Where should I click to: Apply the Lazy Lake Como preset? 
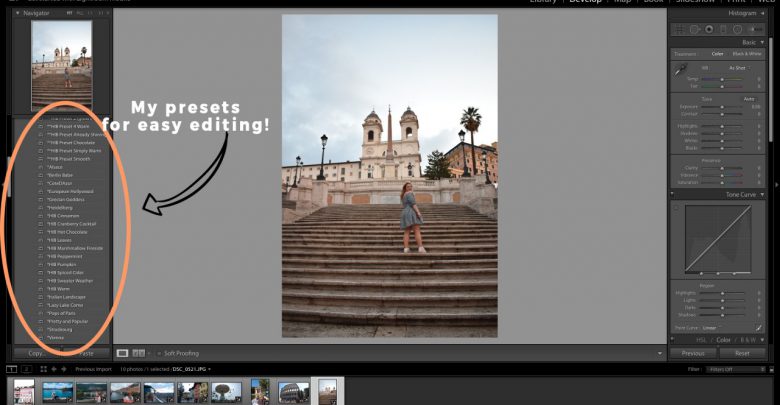pos(65,305)
